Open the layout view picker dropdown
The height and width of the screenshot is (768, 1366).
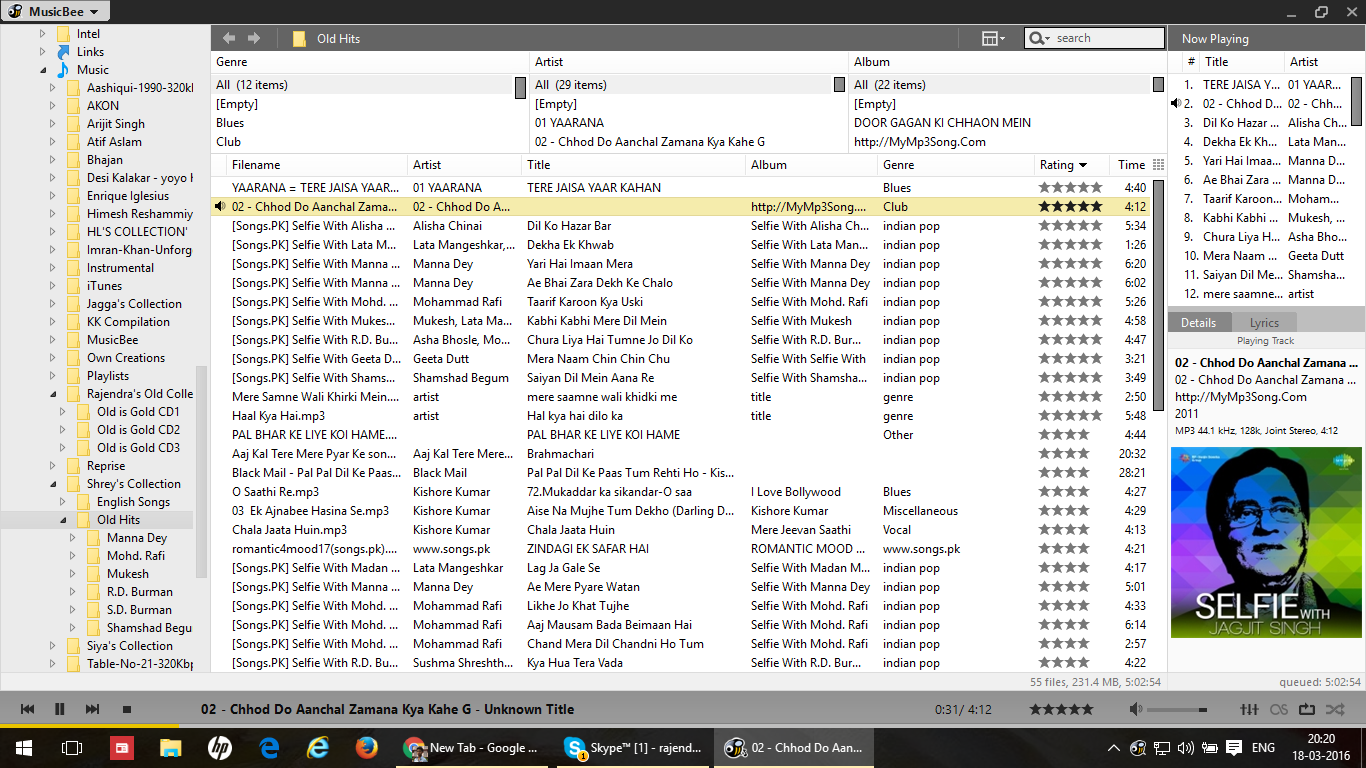990,37
